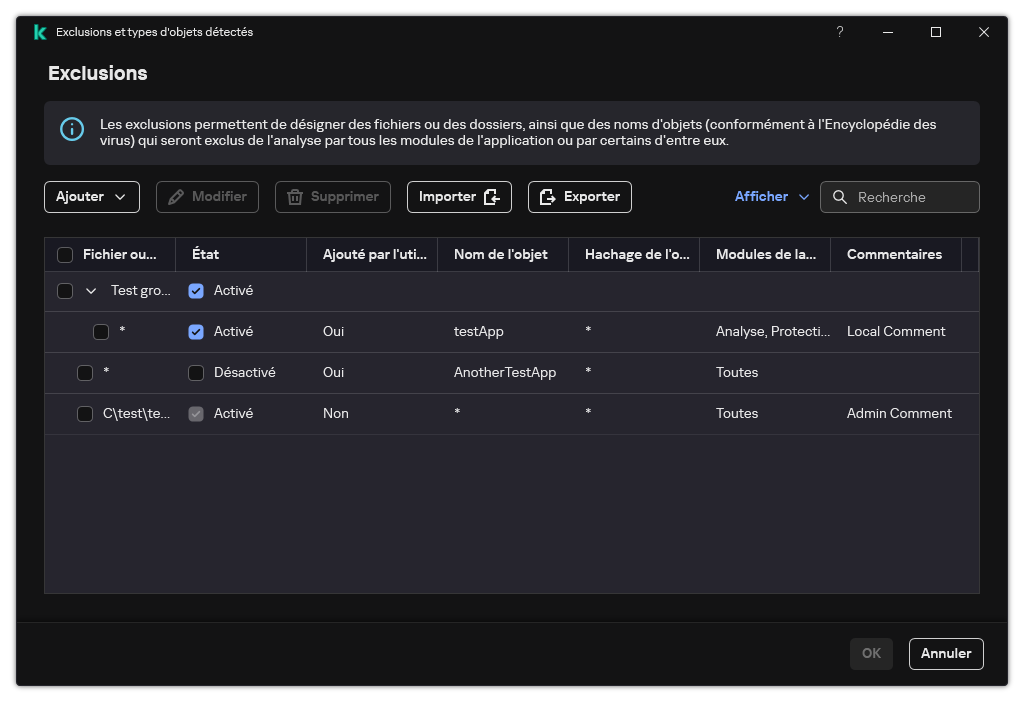Click the trash icon on Supprimer

point(295,197)
